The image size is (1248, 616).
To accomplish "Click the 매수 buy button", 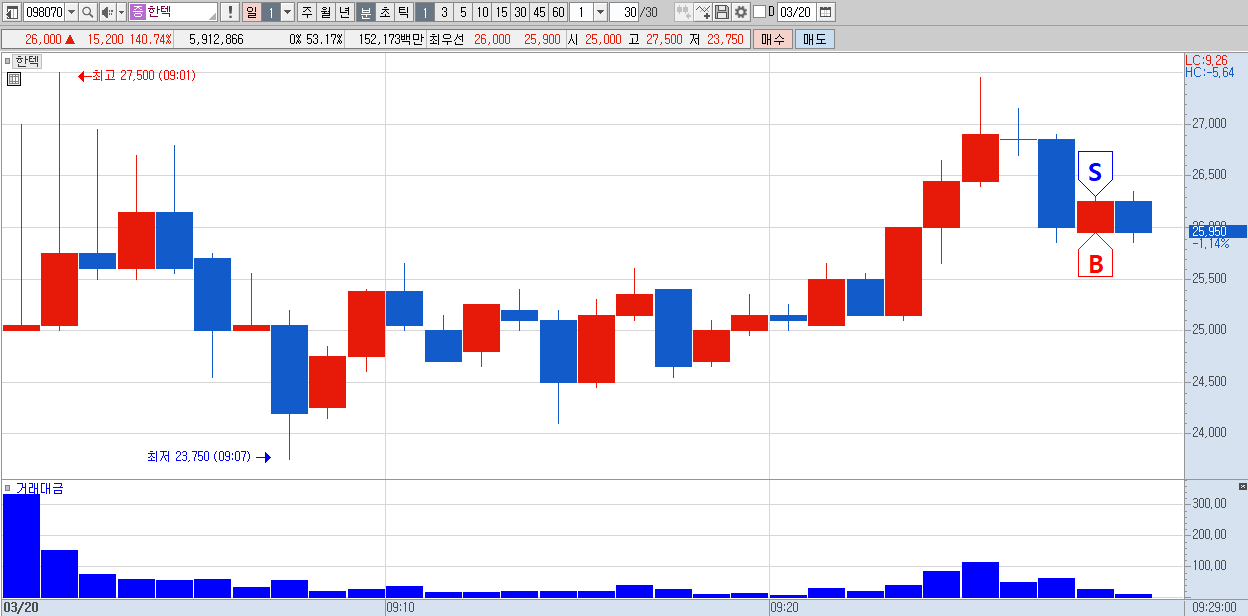I will (773, 39).
